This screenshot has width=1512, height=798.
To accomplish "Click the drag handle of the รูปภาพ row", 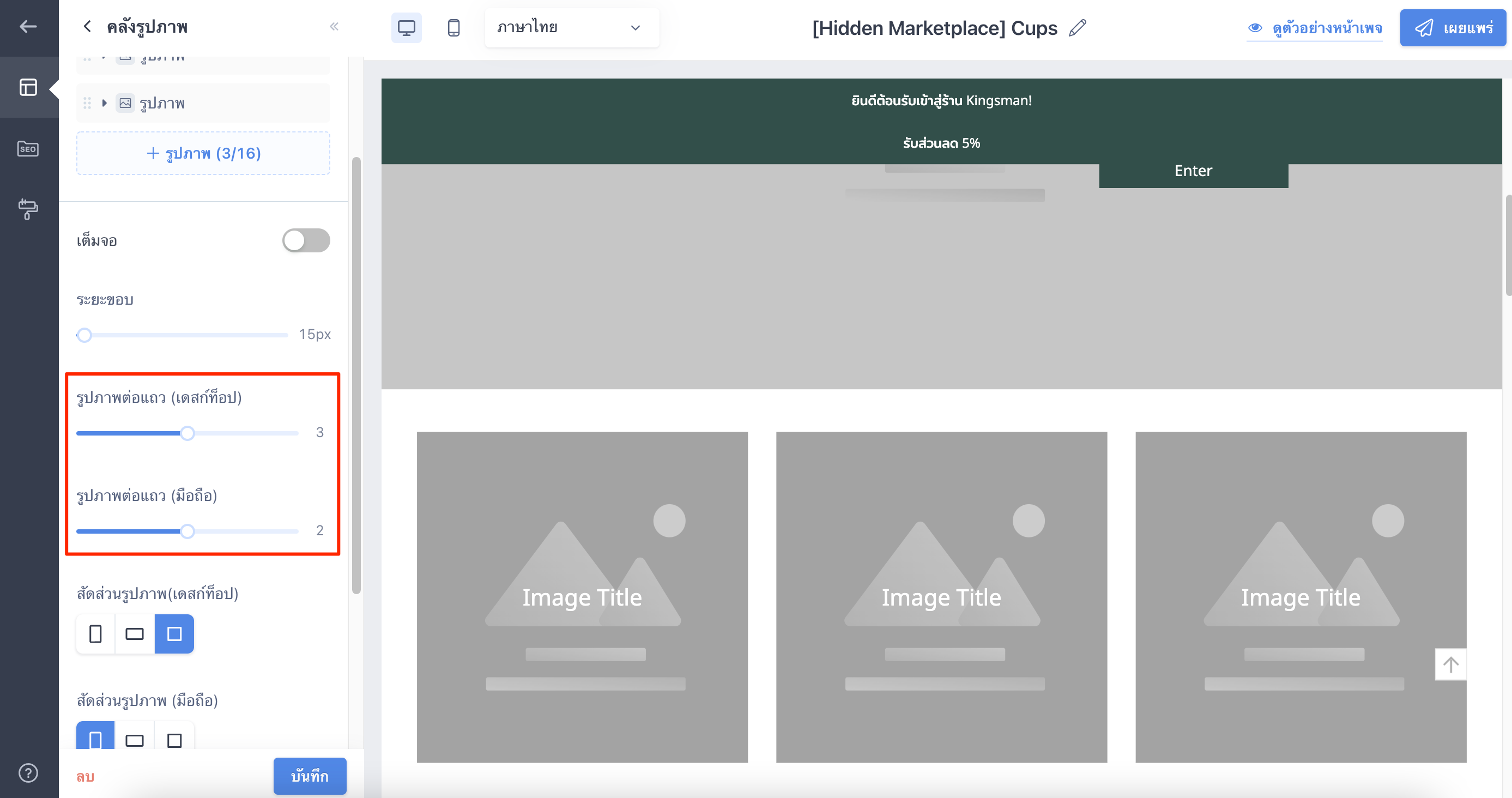I will coord(87,103).
